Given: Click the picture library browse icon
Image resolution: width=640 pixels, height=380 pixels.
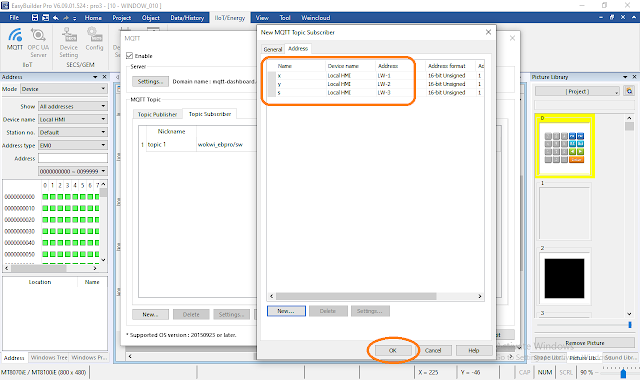Looking at the screenshot, I should click(629, 91).
